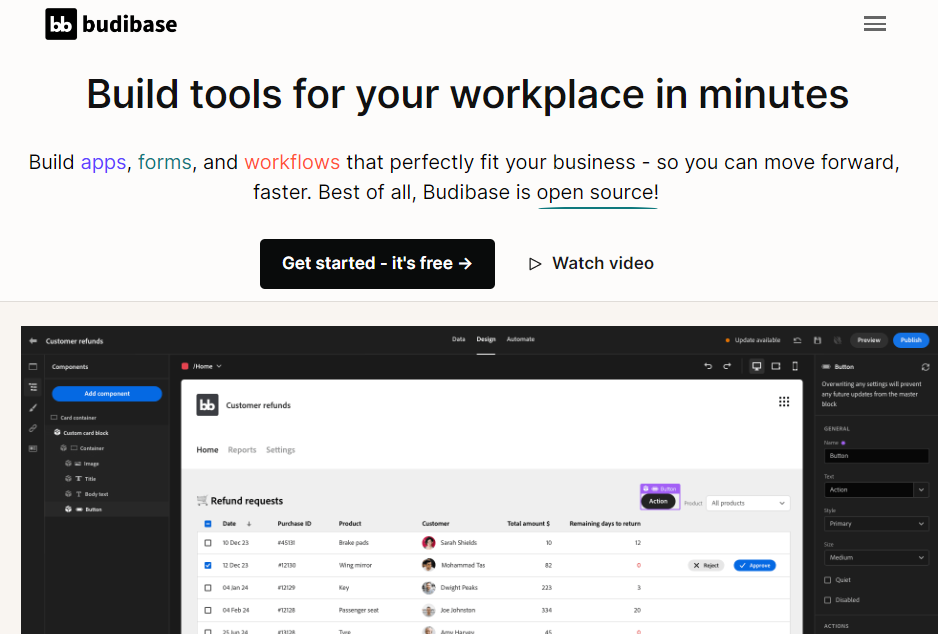Select the component tree icon in left rail
The width and height of the screenshot is (938, 634).
point(33,387)
